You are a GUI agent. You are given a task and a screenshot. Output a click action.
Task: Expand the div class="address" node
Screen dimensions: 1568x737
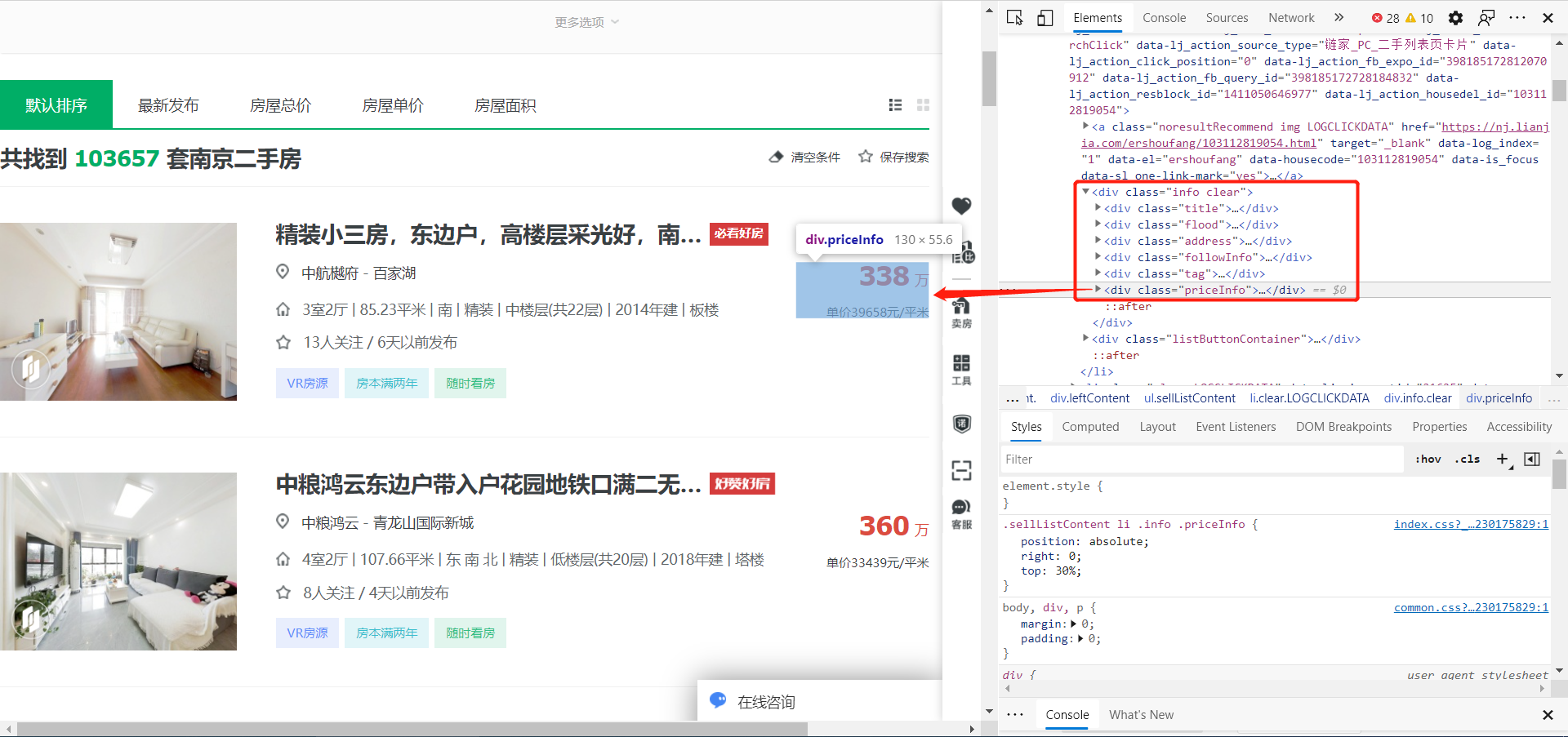(x=1098, y=241)
